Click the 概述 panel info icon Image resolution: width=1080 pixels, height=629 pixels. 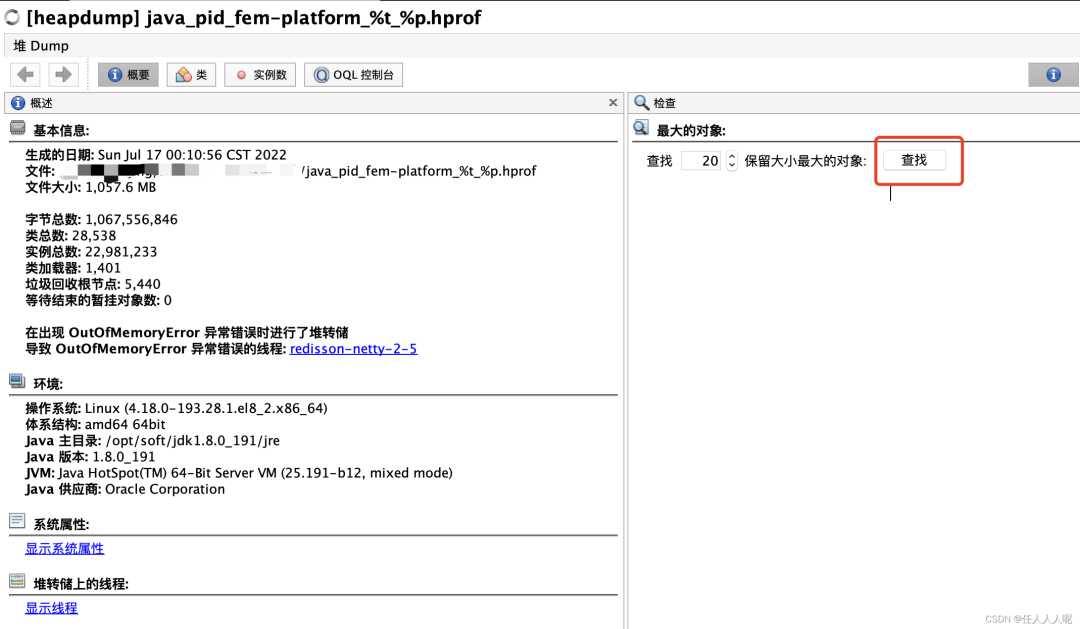pyautogui.click(x=18, y=103)
